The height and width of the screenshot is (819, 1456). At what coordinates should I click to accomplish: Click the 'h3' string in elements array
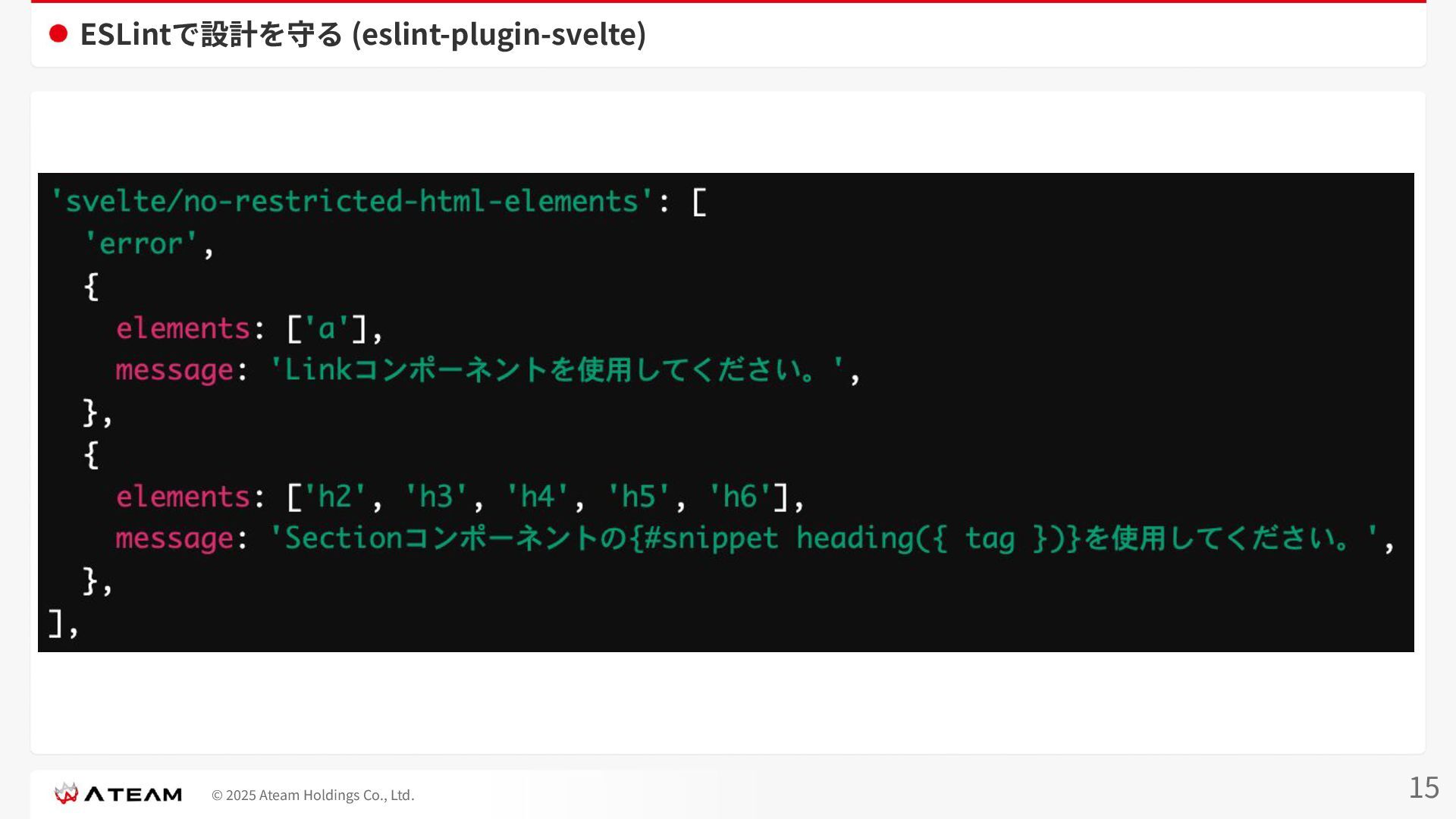[x=436, y=497]
